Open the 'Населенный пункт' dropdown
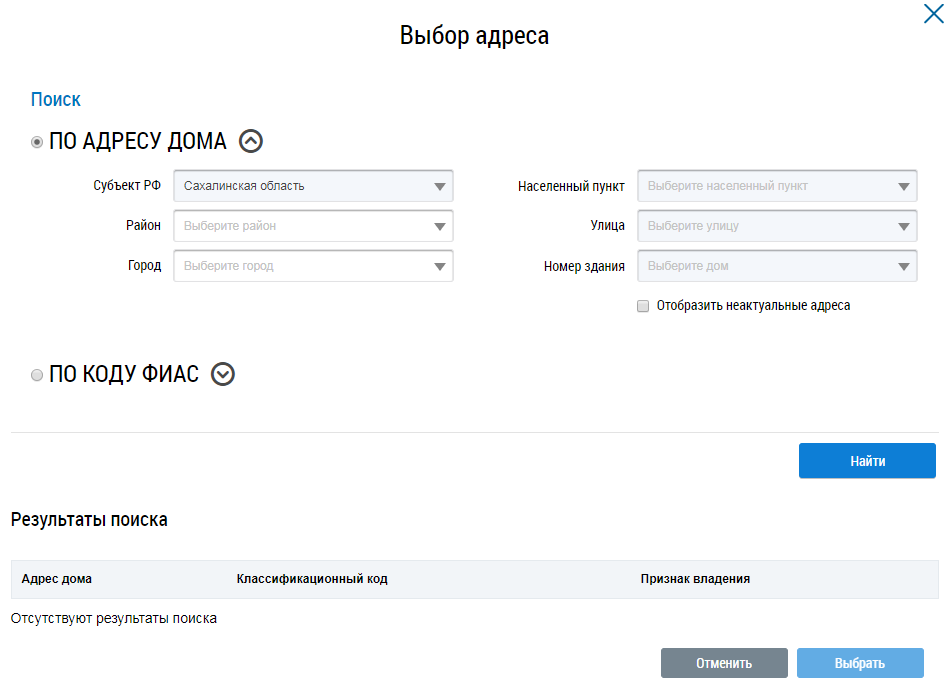The height and width of the screenshot is (693, 951). click(x=777, y=186)
